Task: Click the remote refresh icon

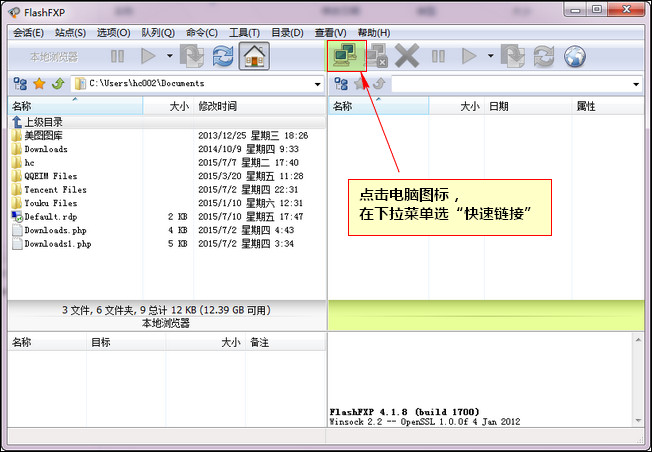Action: [543, 56]
